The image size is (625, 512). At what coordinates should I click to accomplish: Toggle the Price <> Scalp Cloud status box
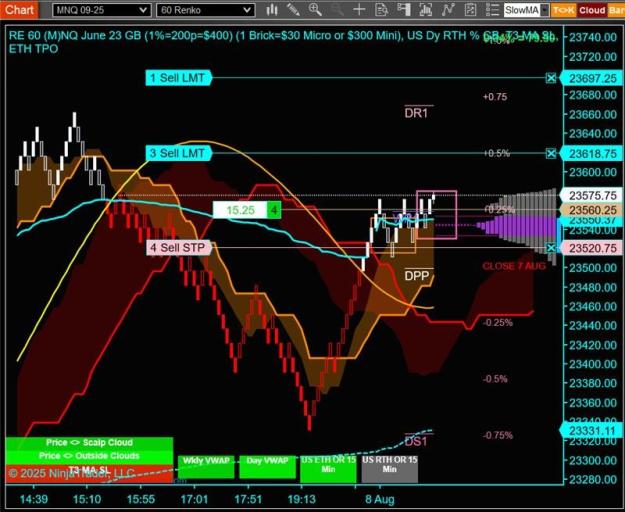[89, 443]
